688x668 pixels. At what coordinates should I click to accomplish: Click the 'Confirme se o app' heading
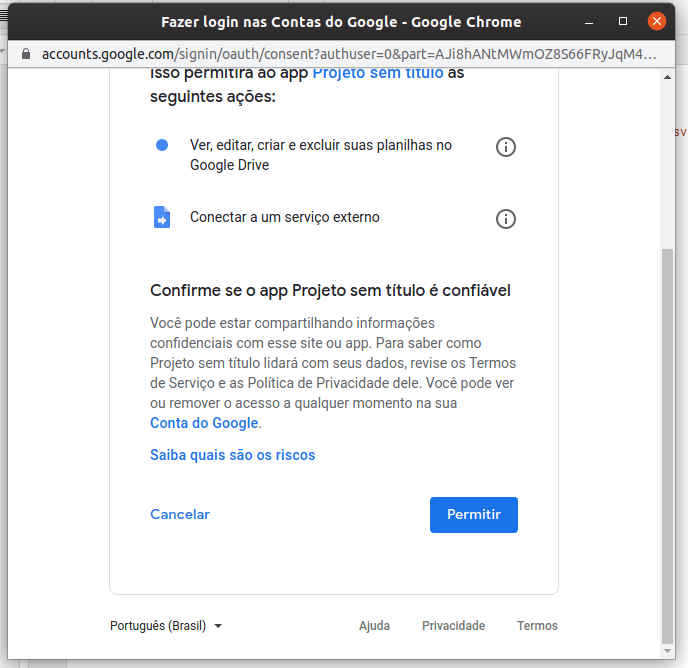point(330,291)
